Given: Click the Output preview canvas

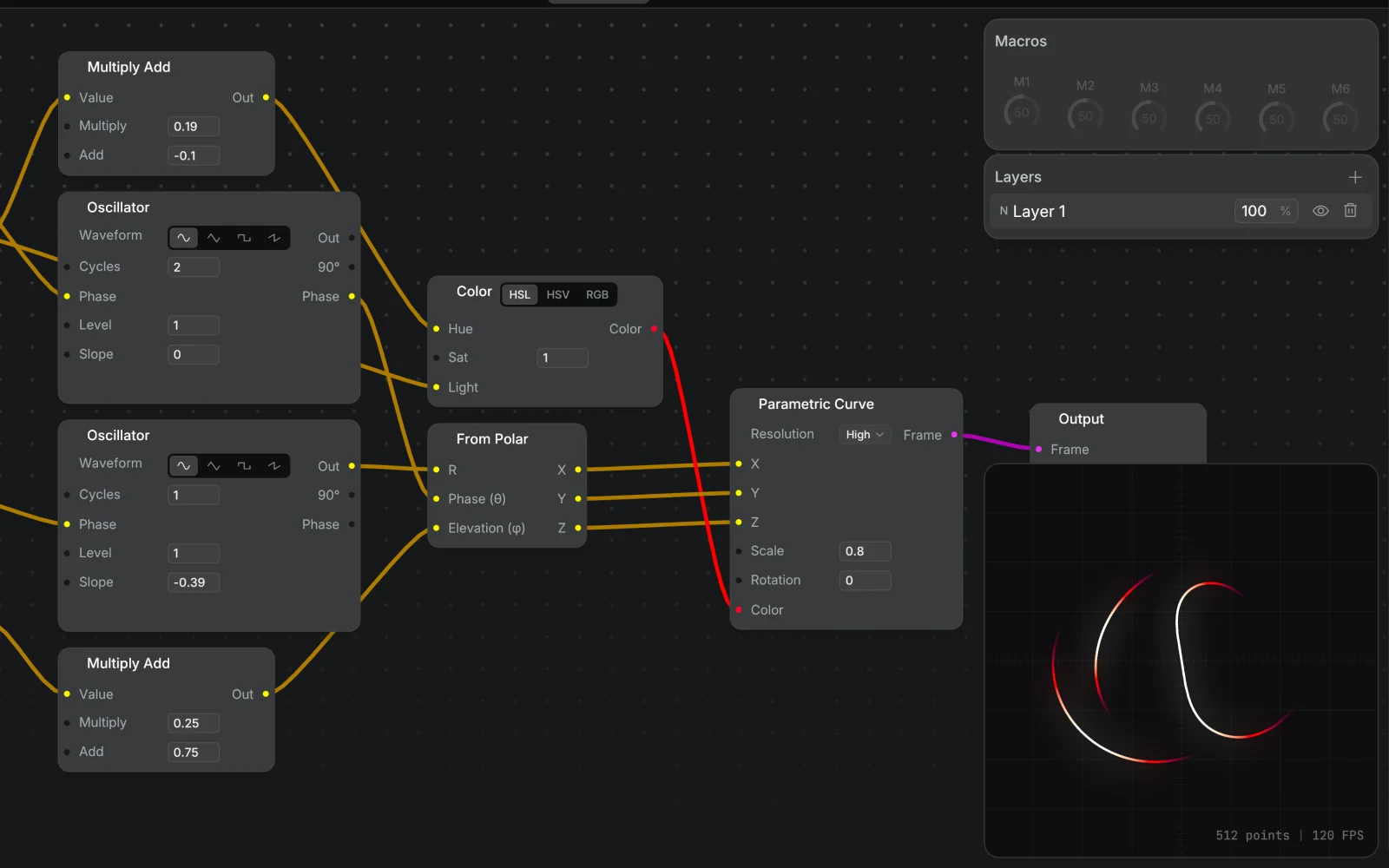Looking at the screenshot, I should pos(1181,660).
